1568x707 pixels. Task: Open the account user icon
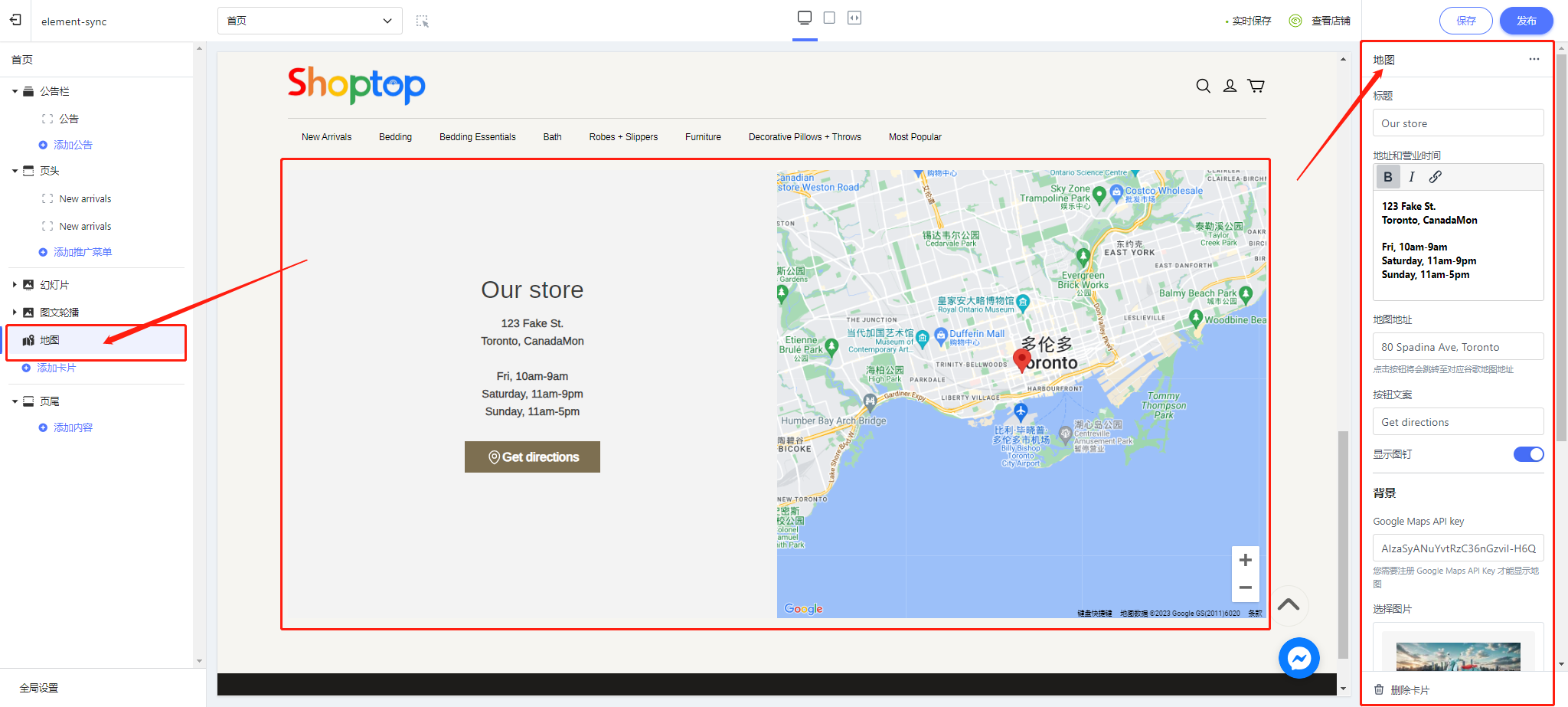coord(1230,86)
